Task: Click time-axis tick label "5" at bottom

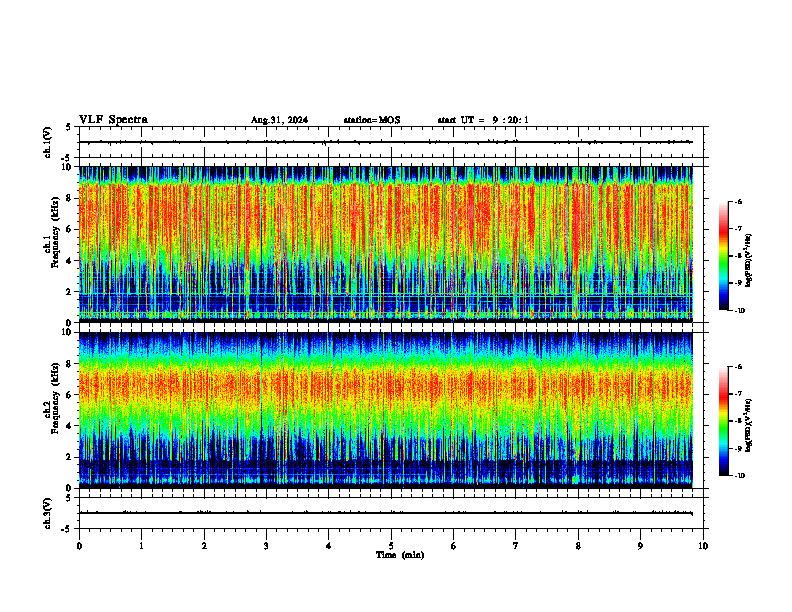Action: click(391, 546)
